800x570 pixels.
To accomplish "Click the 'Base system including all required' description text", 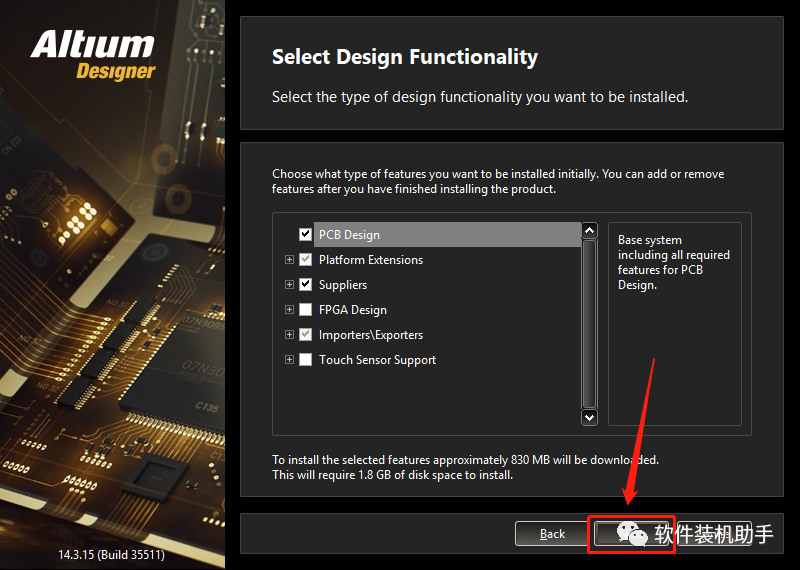I will pyautogui.click(x=673, y=262).
